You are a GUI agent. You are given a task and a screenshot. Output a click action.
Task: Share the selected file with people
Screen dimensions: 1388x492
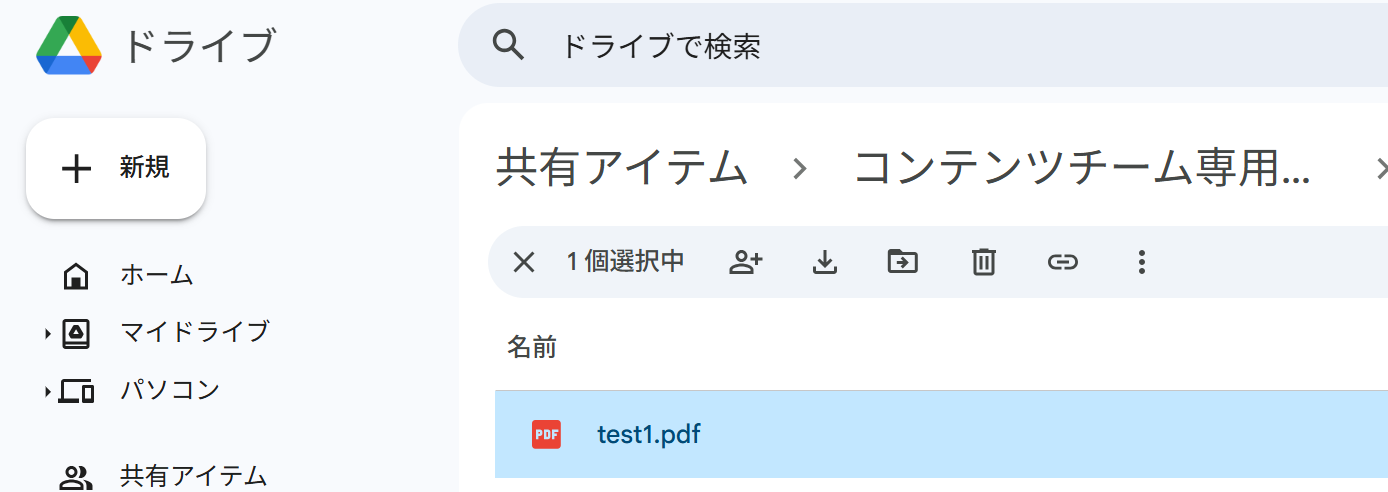coord(746,262)
